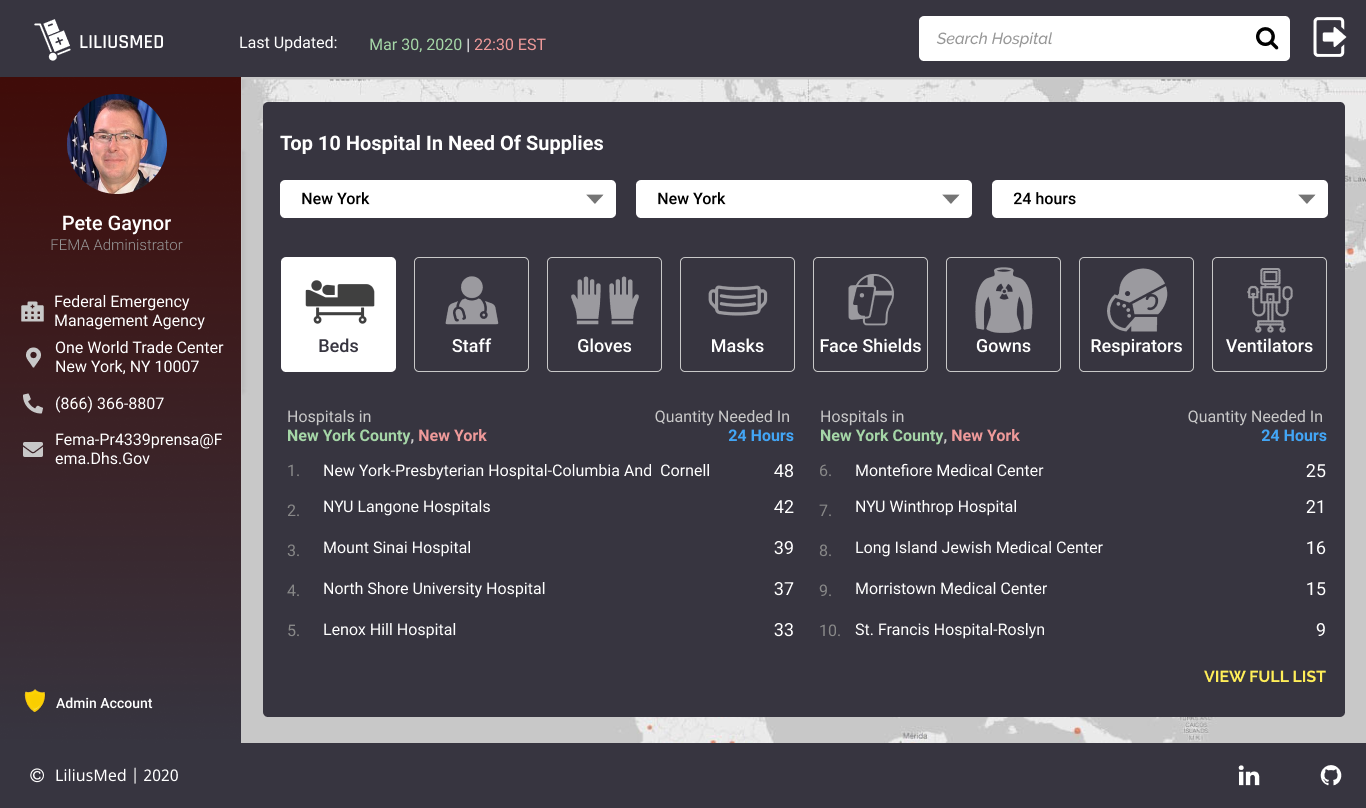Screen dimensions: 1366x808
Task: Select the Gowns supply category
Action: tap(1003, 314)
